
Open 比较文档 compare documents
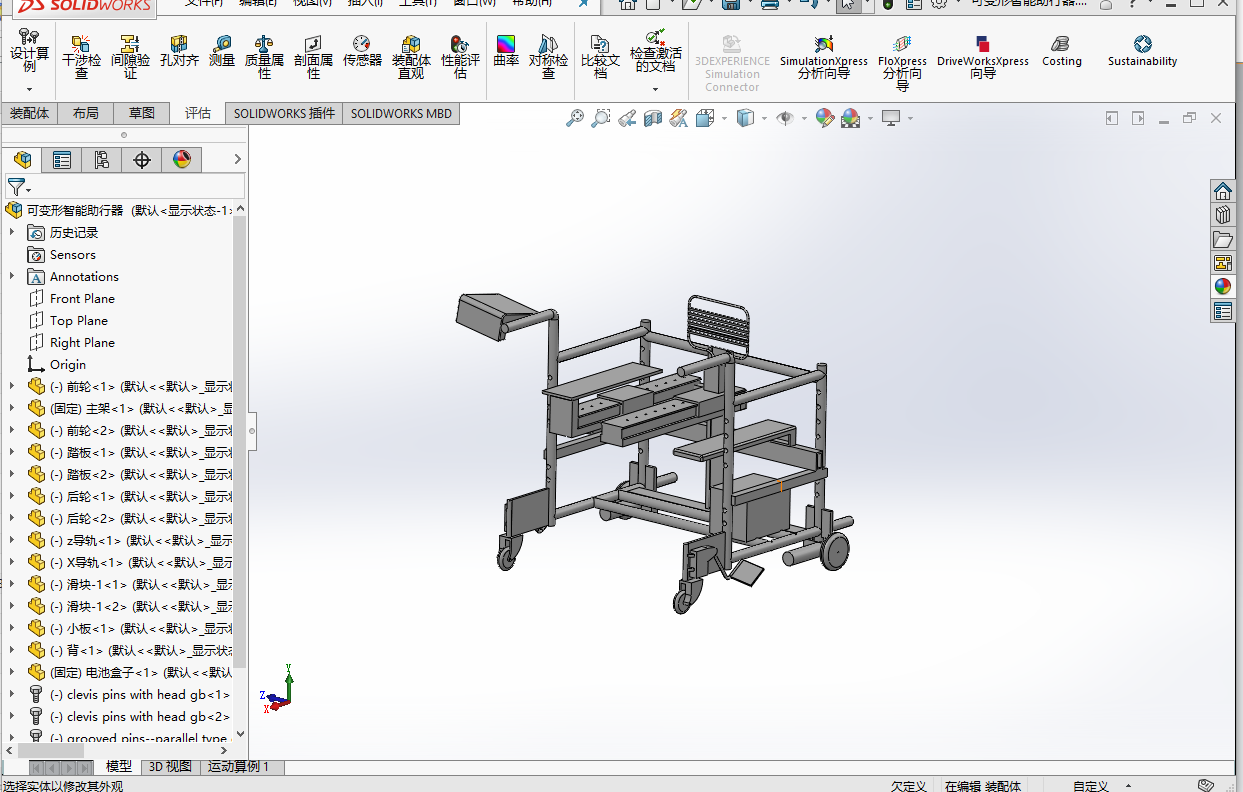click(600, 57)
